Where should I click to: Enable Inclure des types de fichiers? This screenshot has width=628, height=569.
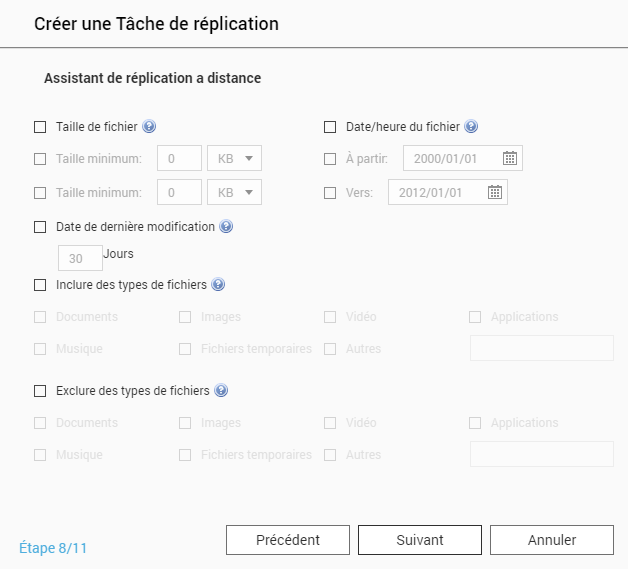(x=40, y=285)
